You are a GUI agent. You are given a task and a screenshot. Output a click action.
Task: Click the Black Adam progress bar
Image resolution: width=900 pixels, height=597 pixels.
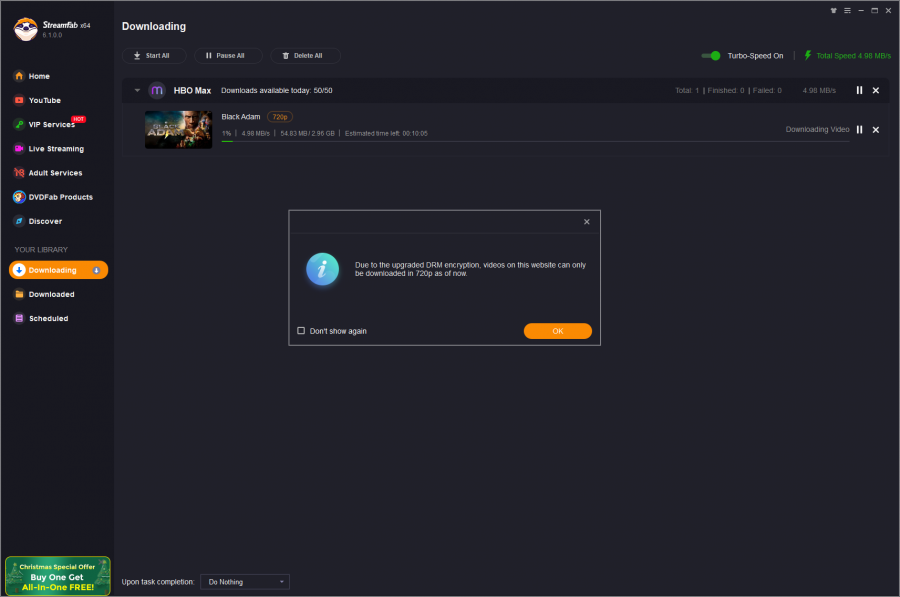[535, 141]
